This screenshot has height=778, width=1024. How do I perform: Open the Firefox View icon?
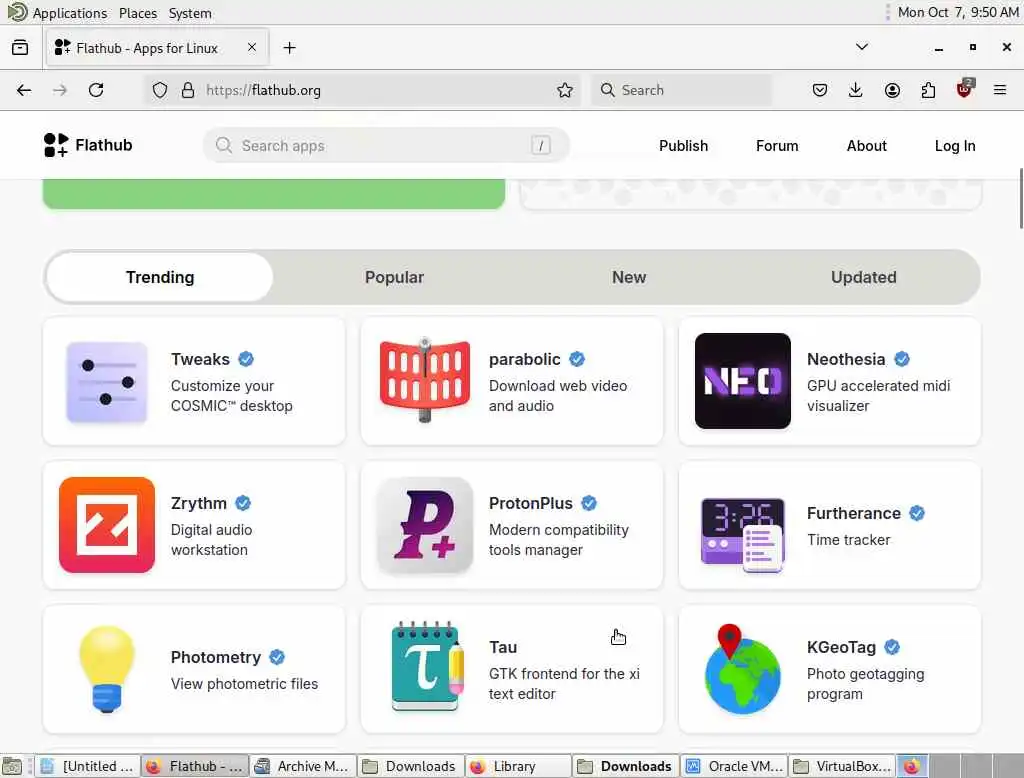20,48
